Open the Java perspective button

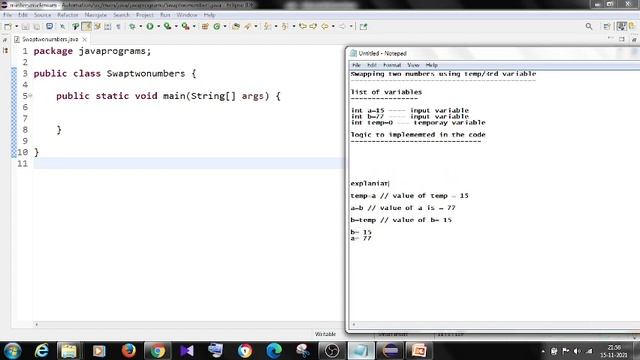(621, 27)
